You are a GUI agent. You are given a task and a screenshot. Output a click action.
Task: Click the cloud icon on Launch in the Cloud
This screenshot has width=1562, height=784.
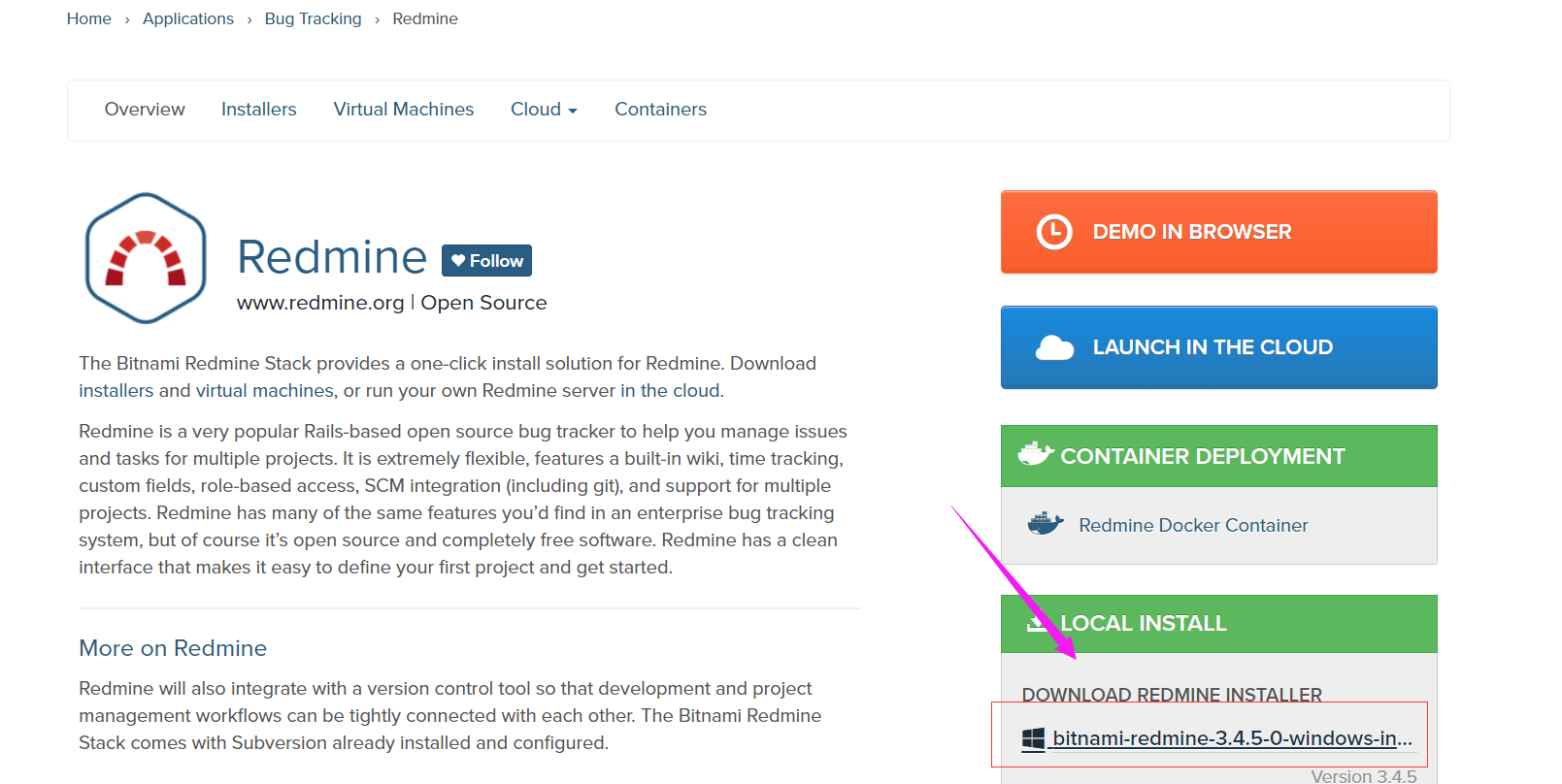pos(1054,347)
